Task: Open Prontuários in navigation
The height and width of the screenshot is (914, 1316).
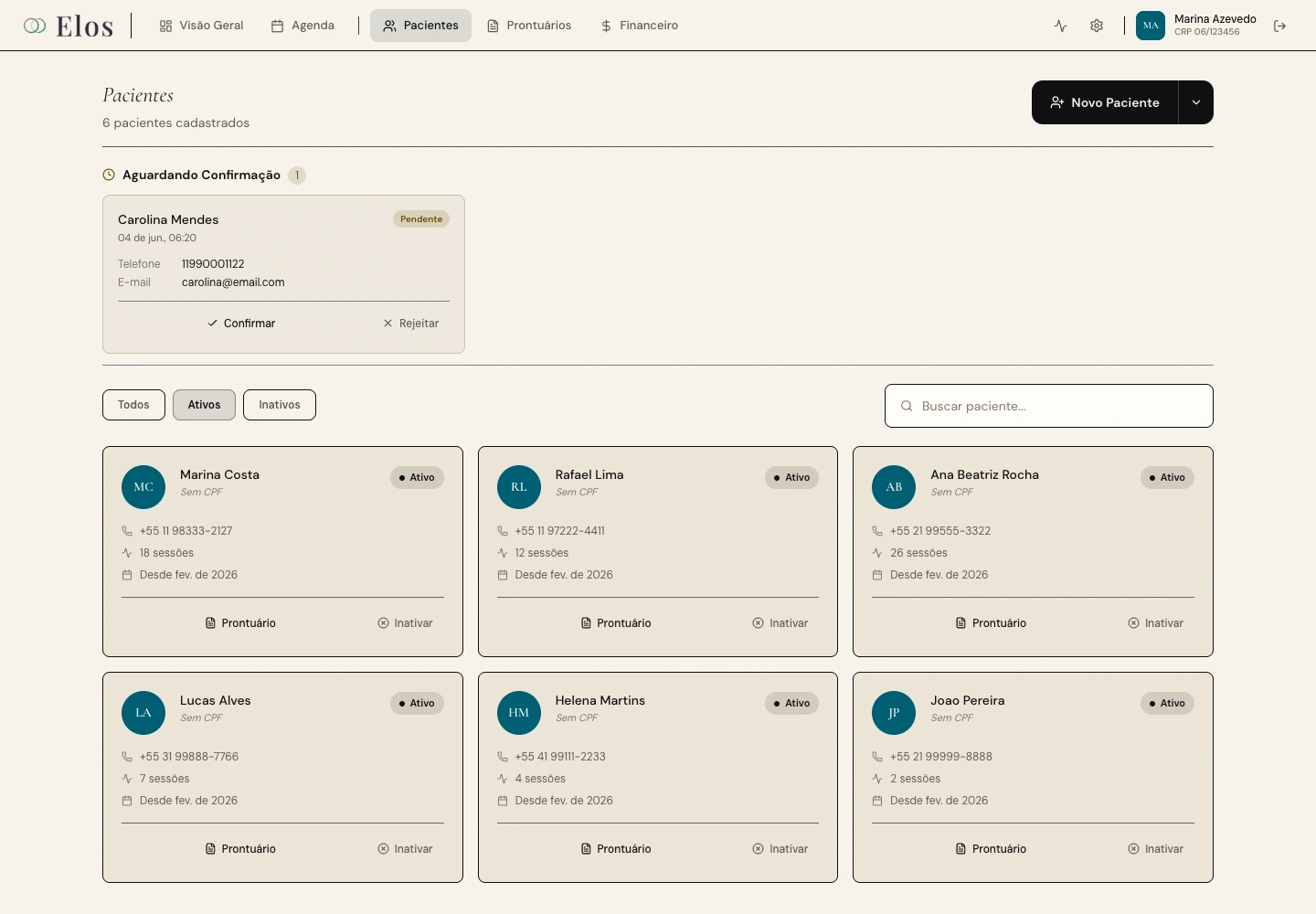Action: [529, 26]
